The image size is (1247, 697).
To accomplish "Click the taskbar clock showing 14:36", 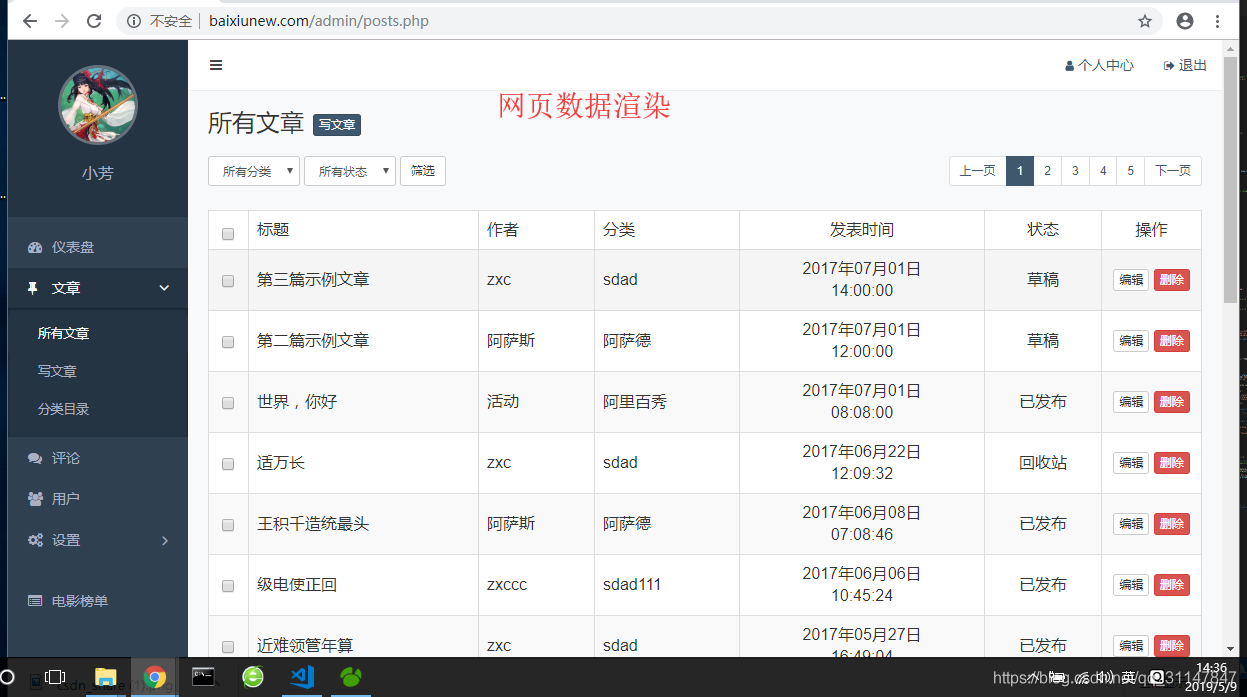I will tap(1211, 668).
